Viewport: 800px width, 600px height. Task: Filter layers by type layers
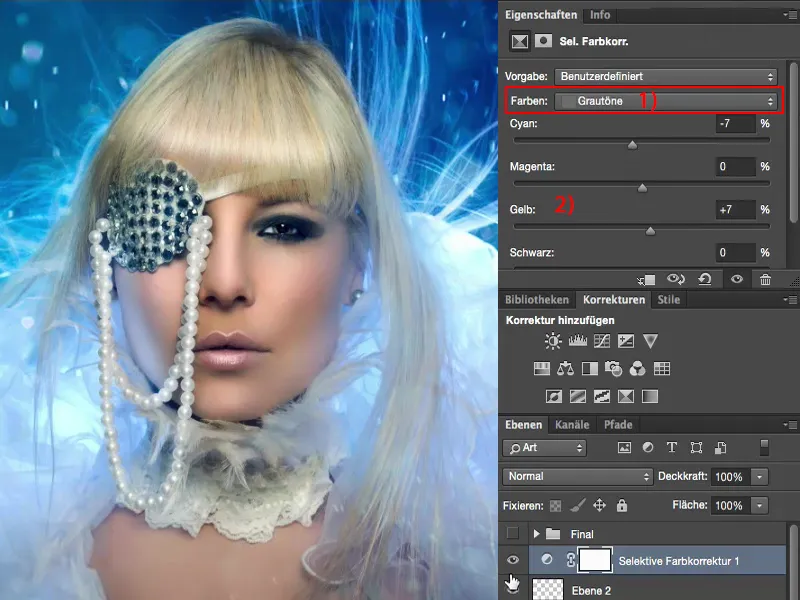[672, 447]
